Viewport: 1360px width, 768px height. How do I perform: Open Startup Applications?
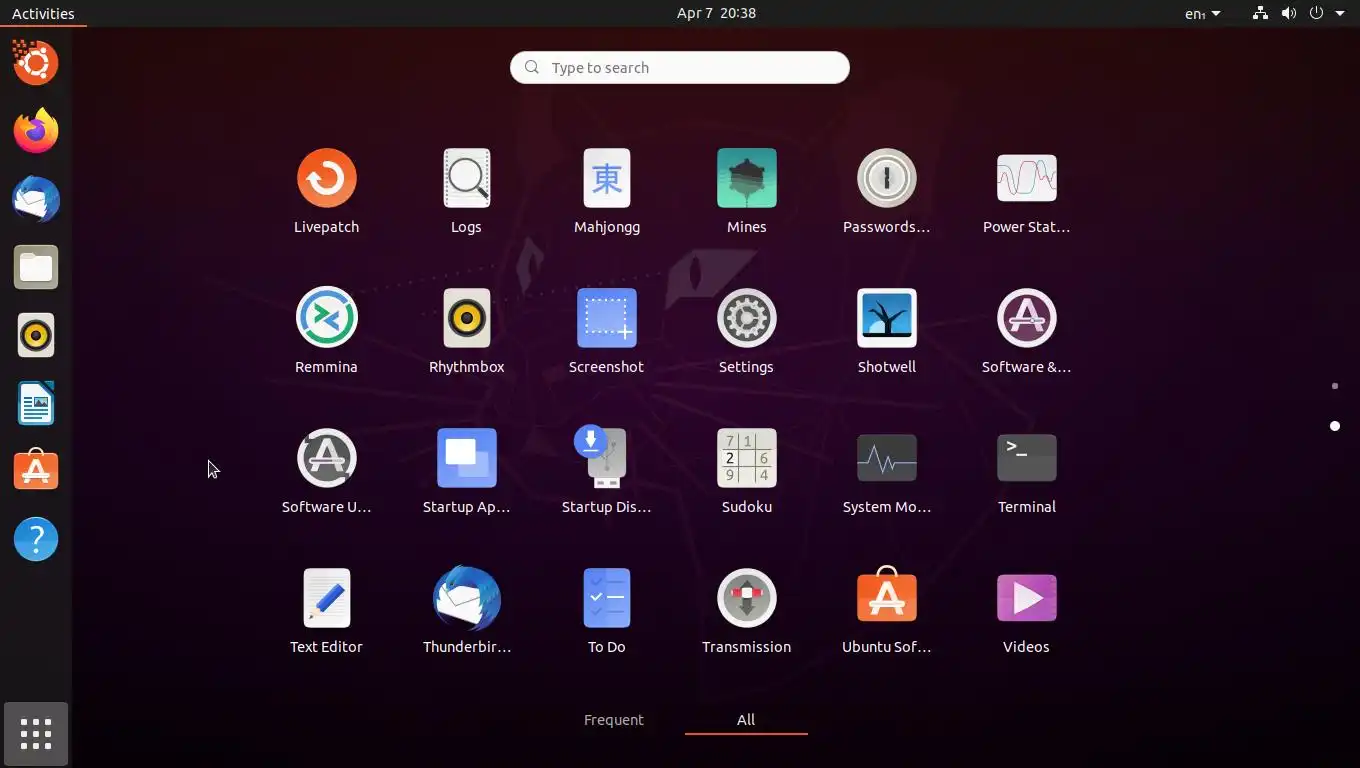pos(466,472)
